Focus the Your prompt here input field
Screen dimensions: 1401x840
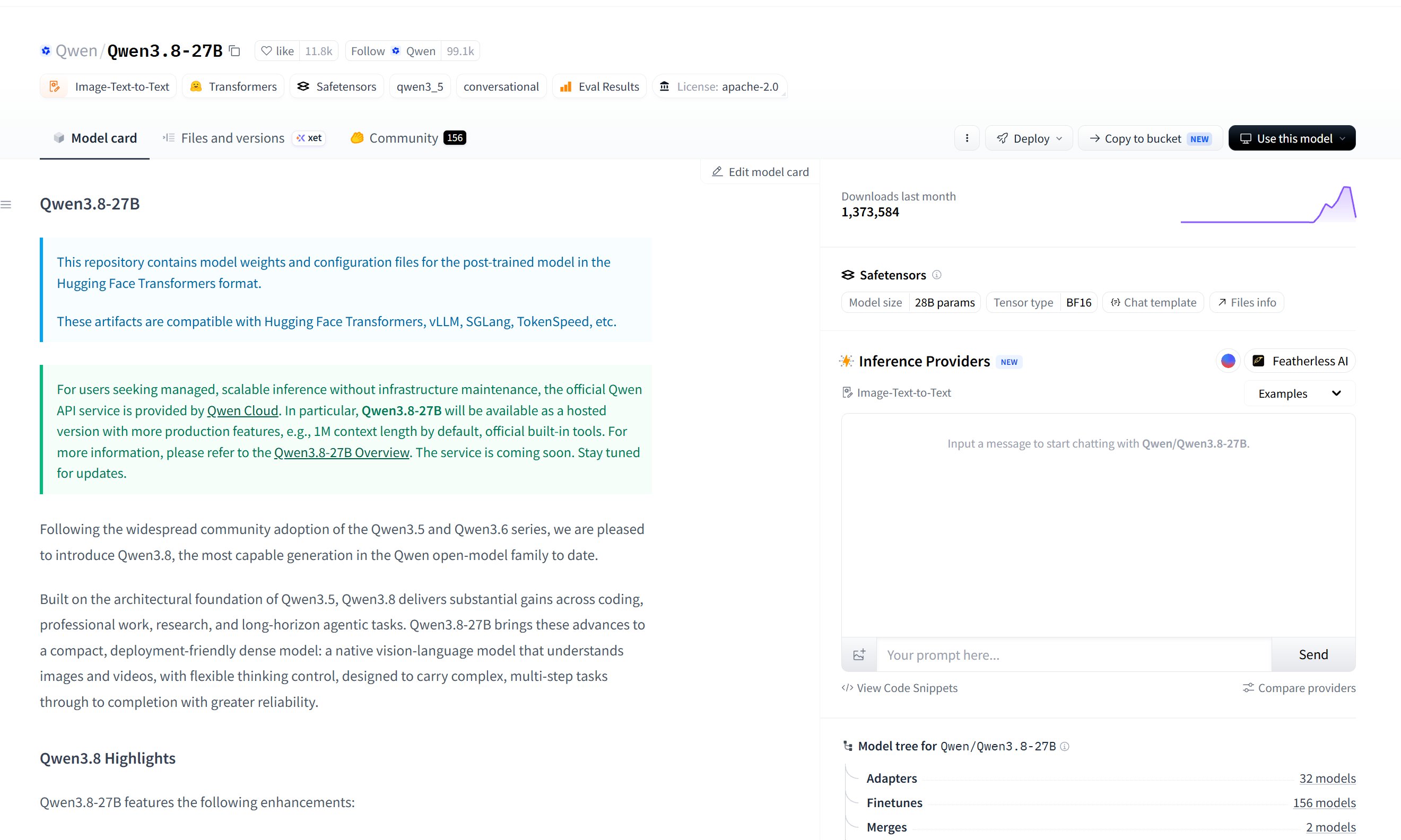pyautogui.click(x=1074, y=655)
